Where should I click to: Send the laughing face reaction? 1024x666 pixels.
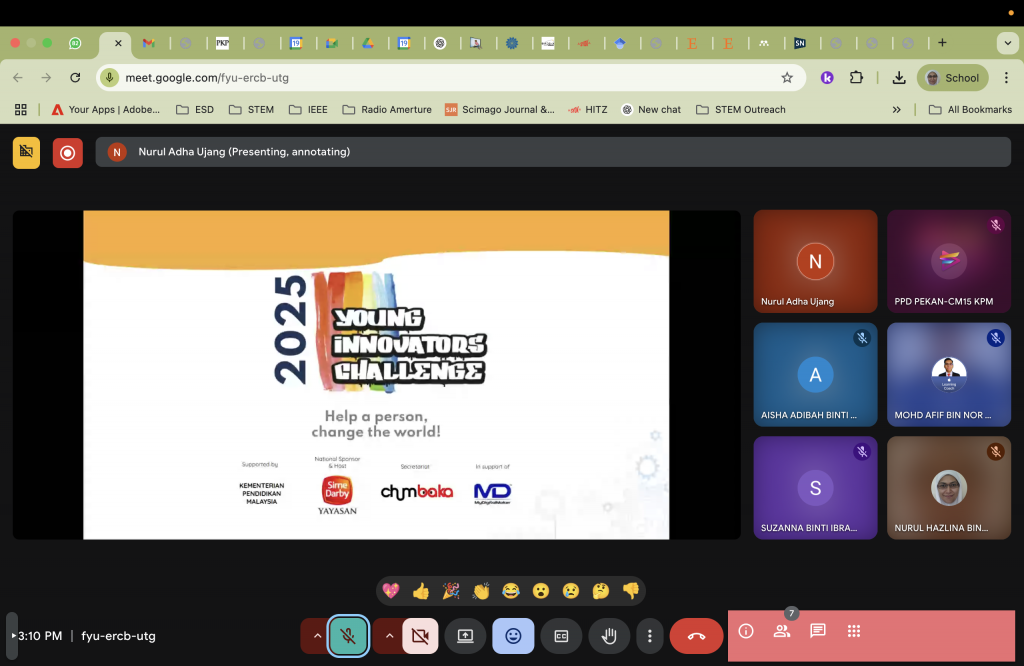point(511,591)
